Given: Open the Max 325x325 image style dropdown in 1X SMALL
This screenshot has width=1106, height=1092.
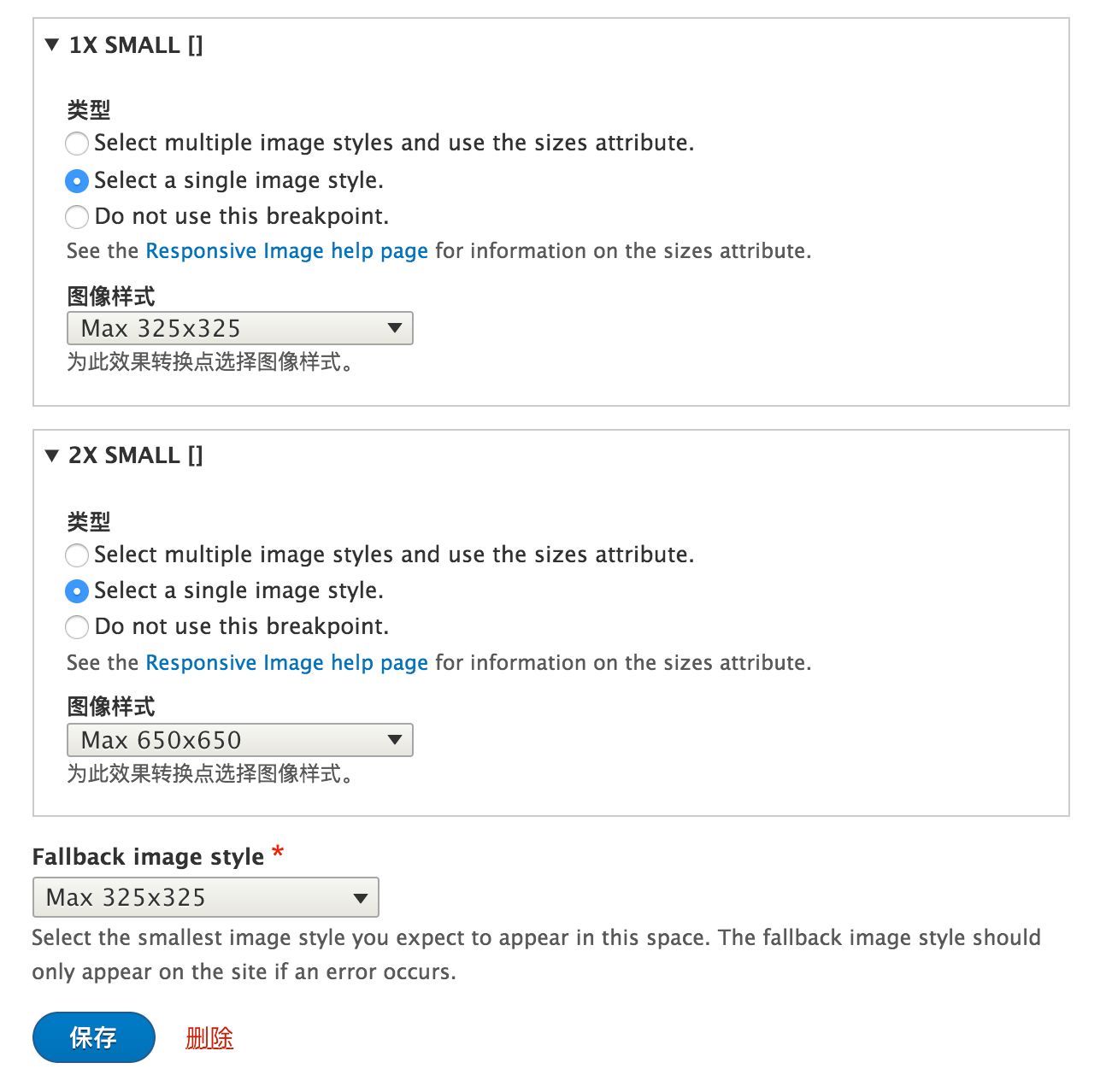Looking at the screenshot, I should 240,328.
